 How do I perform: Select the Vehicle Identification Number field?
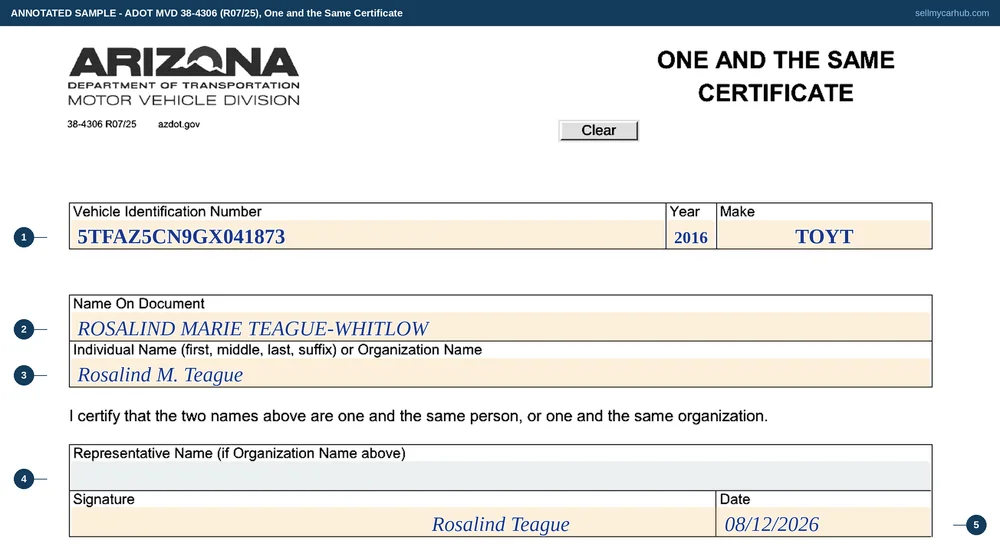[367, 235]
